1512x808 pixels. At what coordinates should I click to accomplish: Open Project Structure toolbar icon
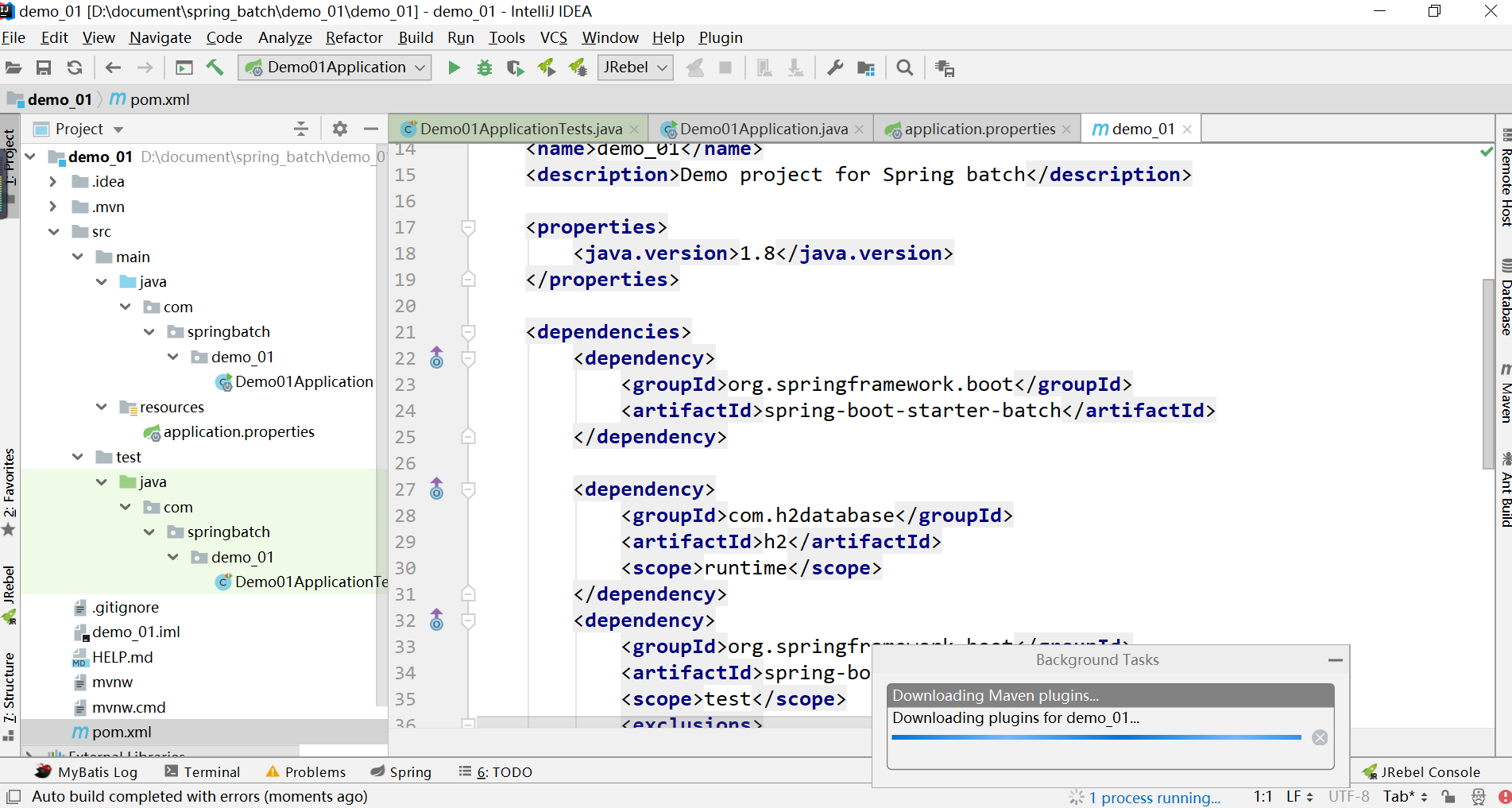(866, 68)
